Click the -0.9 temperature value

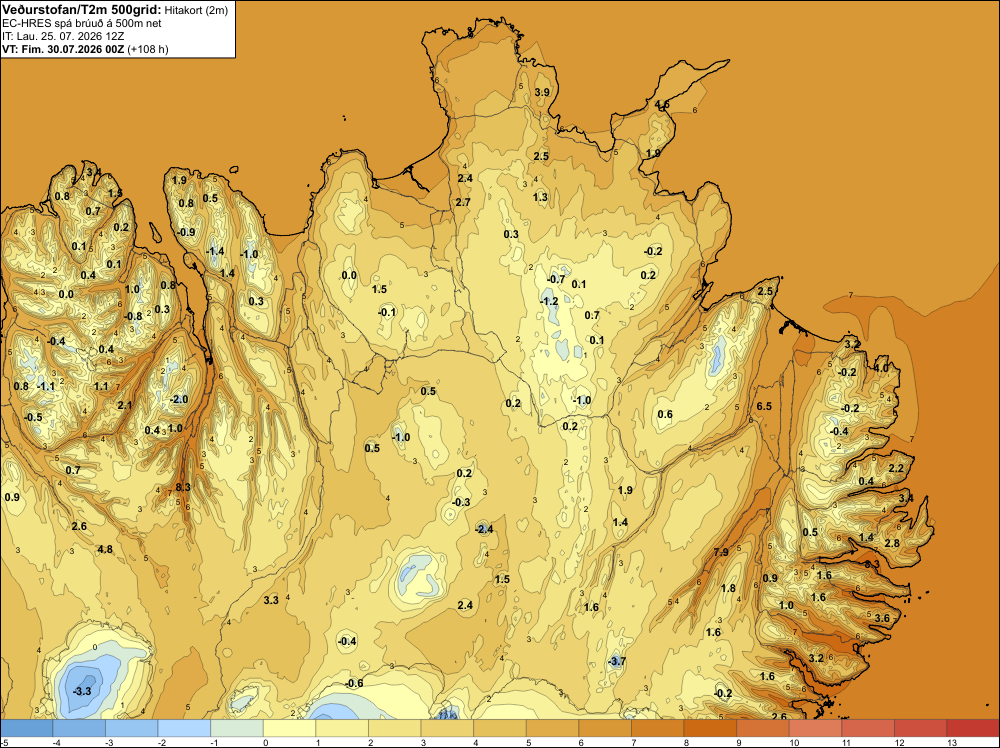186,232
